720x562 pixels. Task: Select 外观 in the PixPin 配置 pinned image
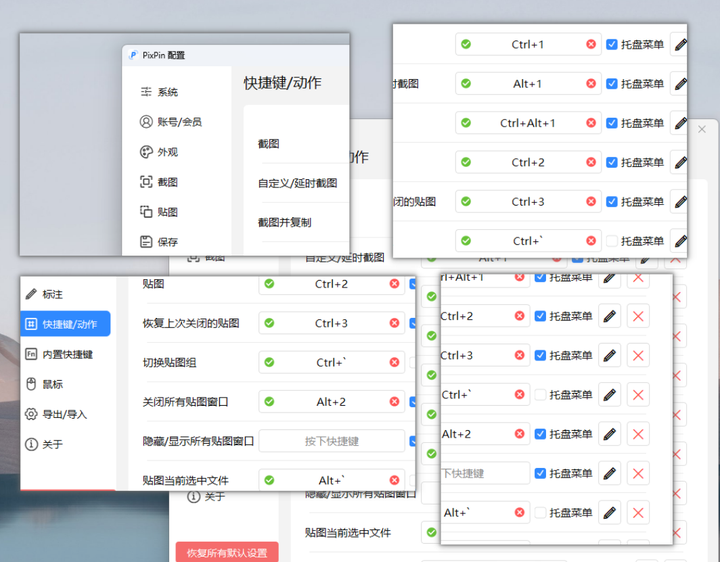point(159,152)
